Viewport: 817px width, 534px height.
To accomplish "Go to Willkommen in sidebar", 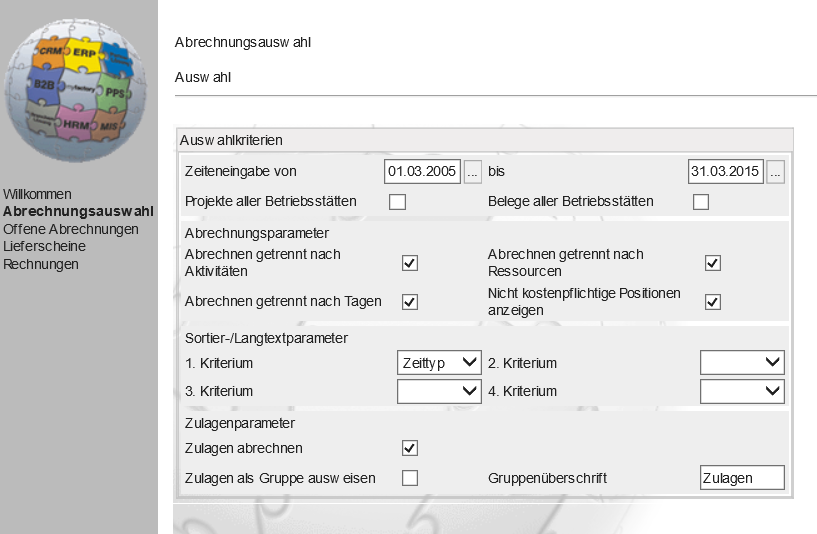I will tap(37, 194).
